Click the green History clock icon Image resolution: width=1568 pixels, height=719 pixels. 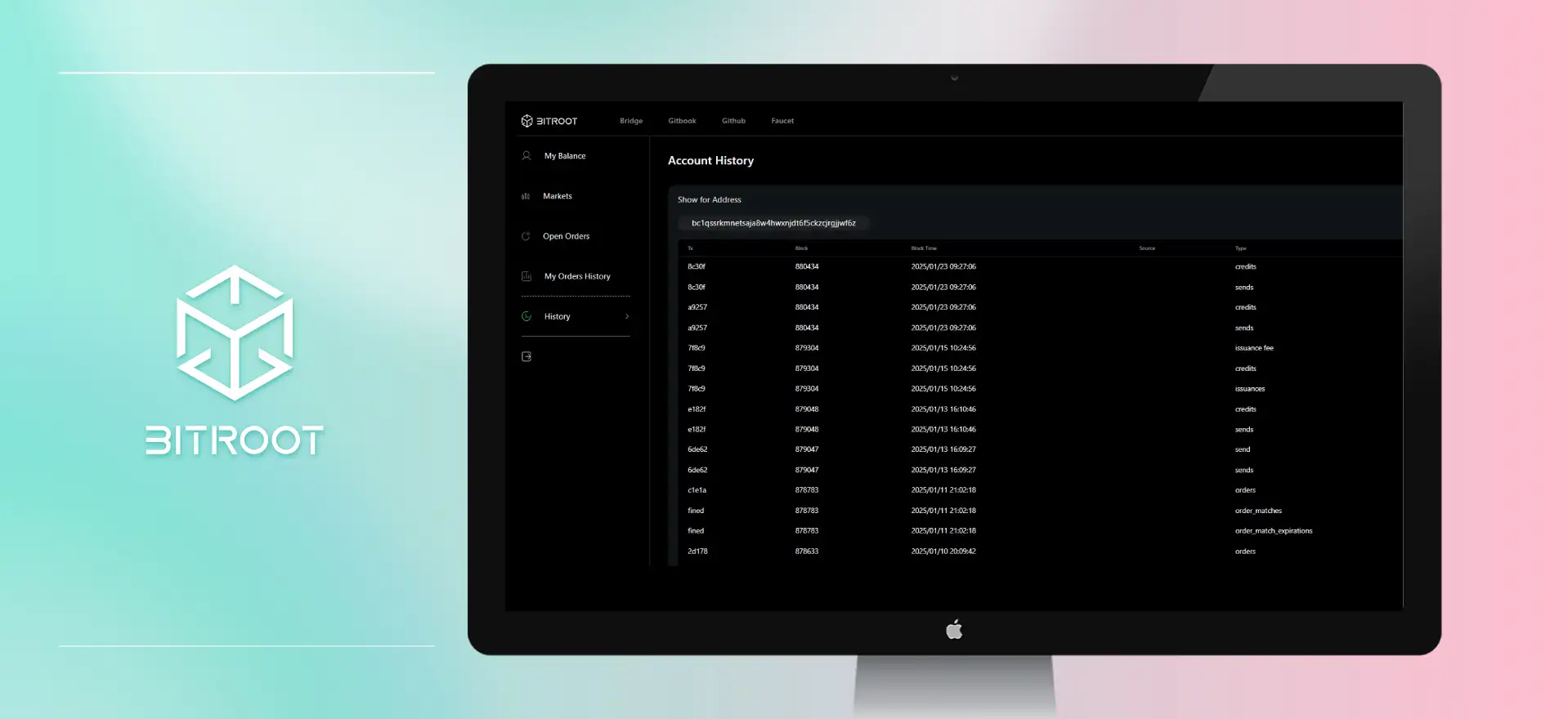(526, 316)
